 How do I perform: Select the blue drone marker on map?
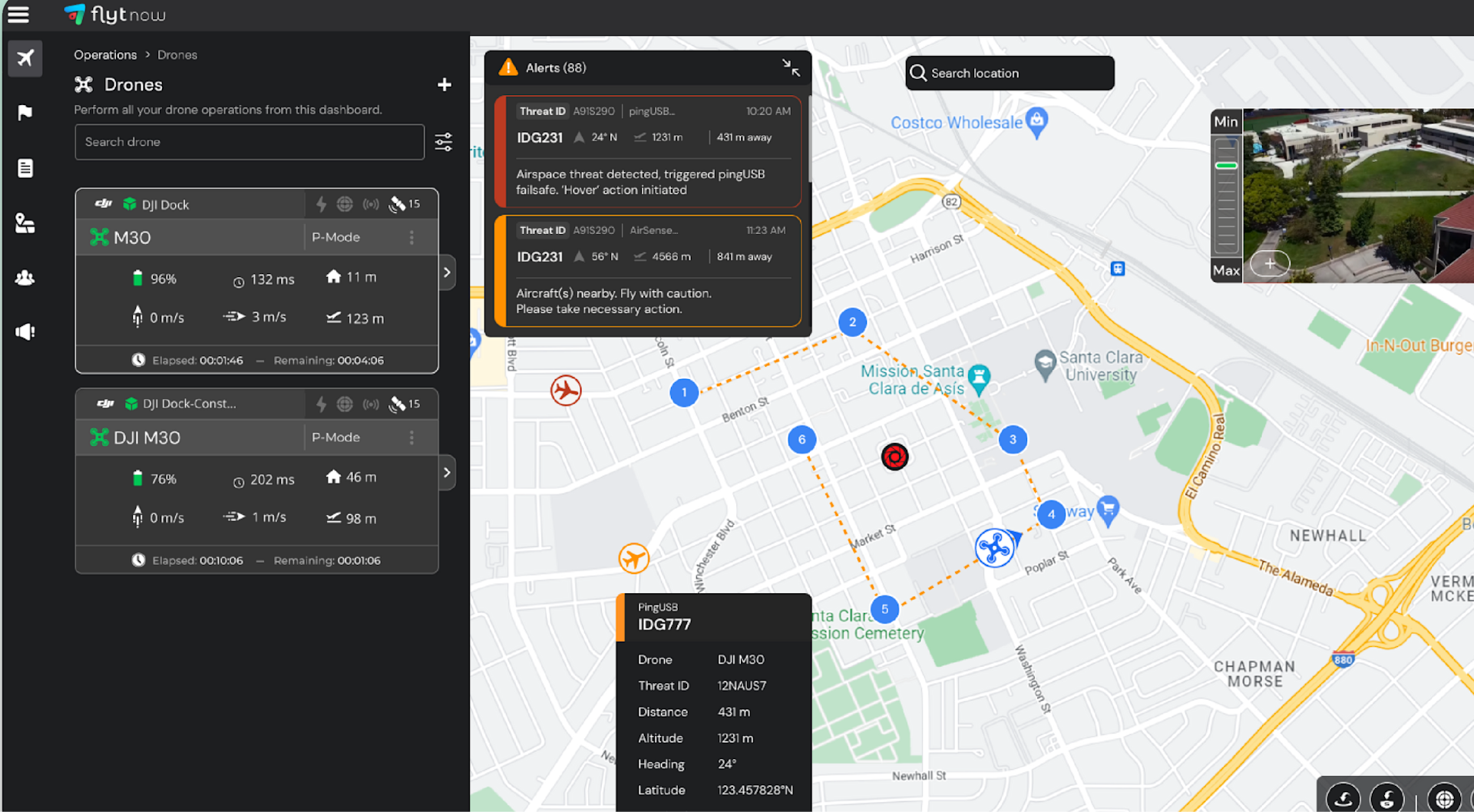pos(995,548)
